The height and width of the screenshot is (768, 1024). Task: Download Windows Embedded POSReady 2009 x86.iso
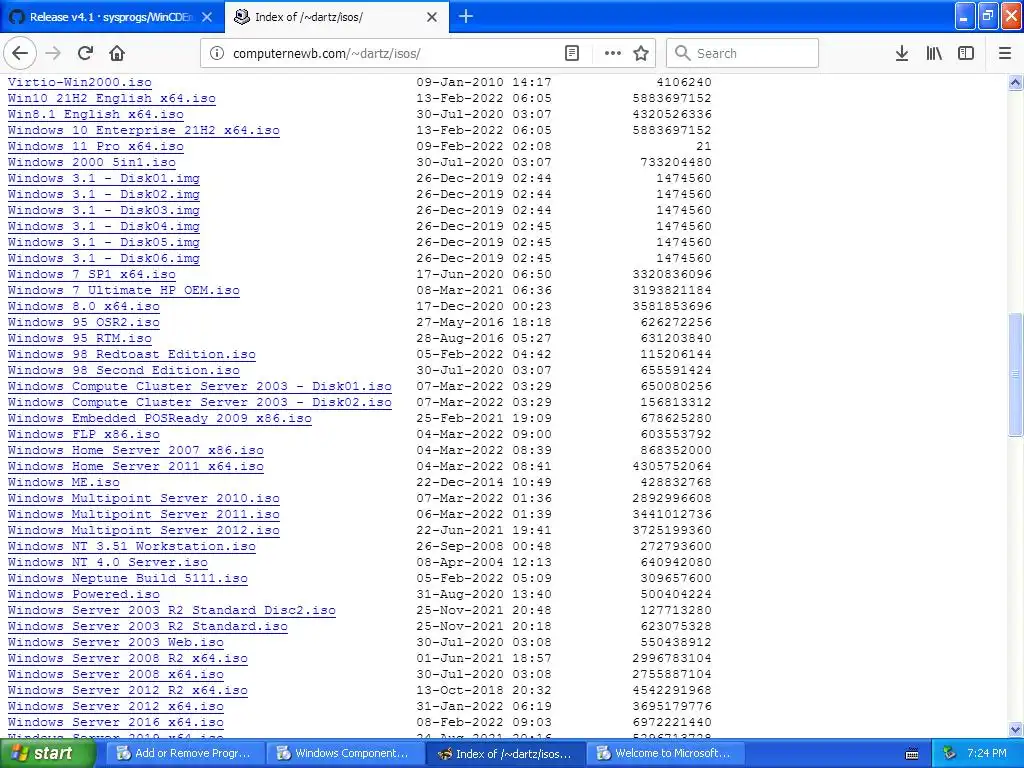pyautogui.click(x=159, y=418)
